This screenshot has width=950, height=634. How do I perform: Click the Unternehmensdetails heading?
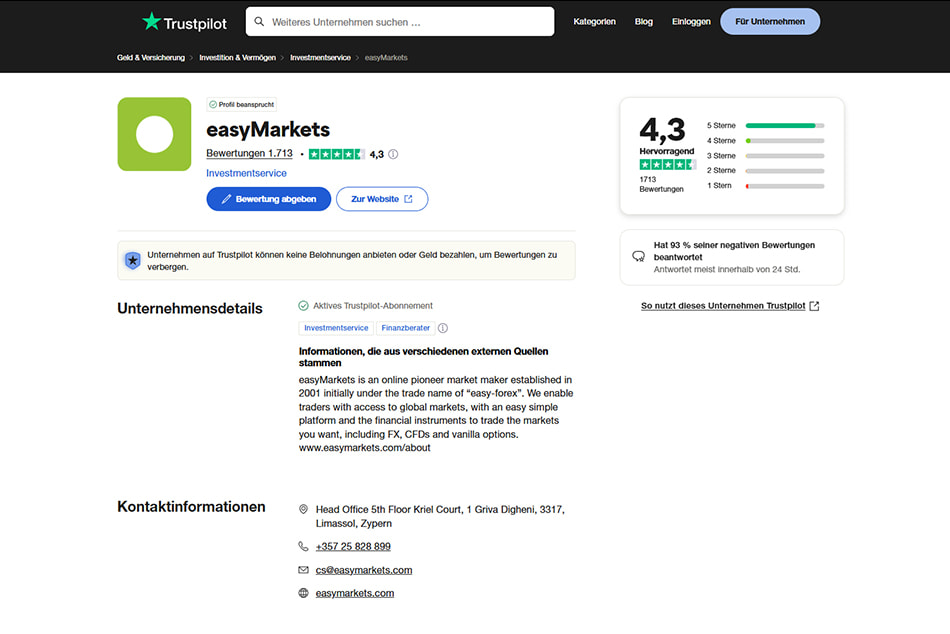(190, 309)
